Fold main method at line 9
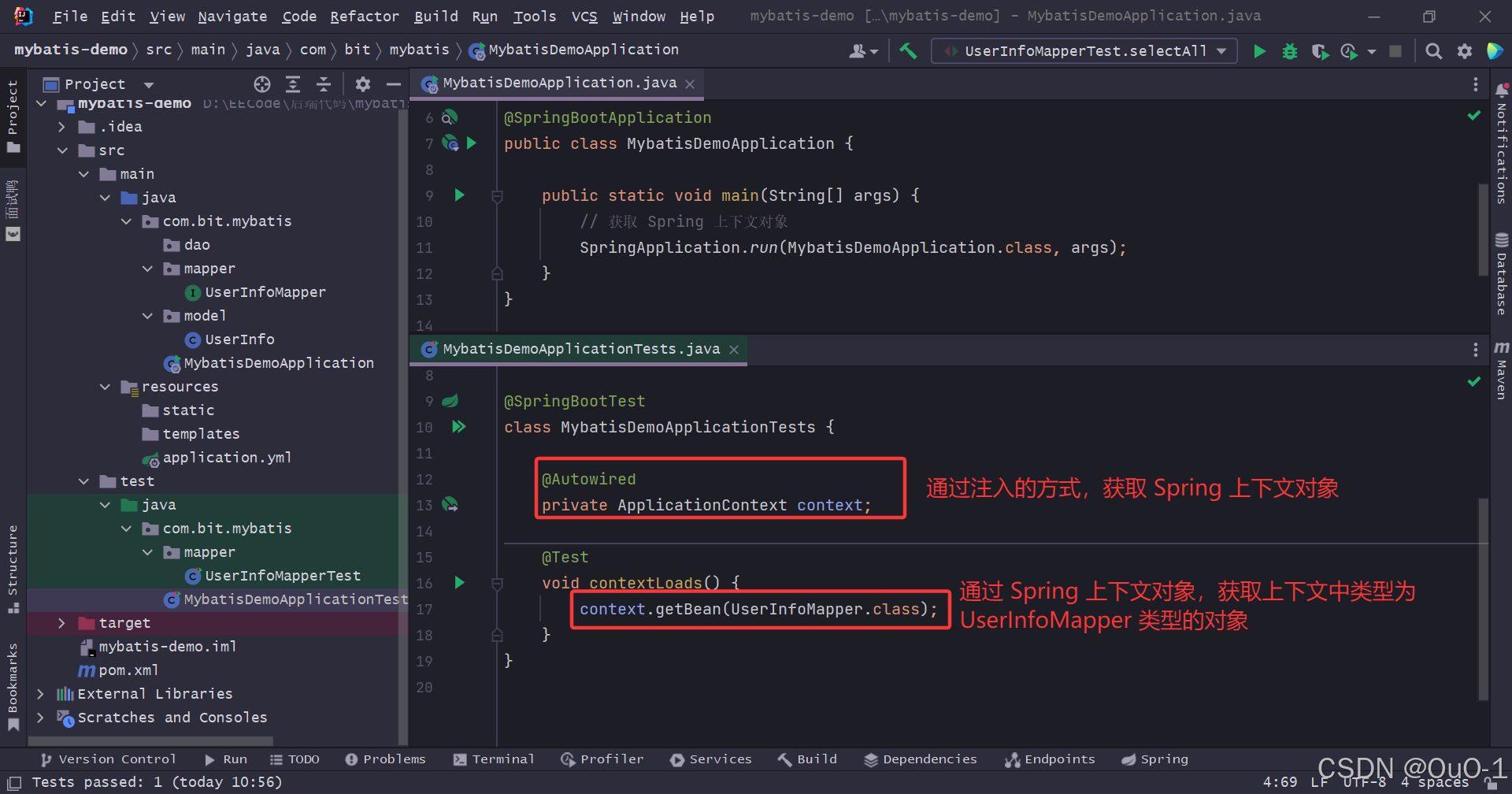This screenshot has height=794, width=1512. 497,196
